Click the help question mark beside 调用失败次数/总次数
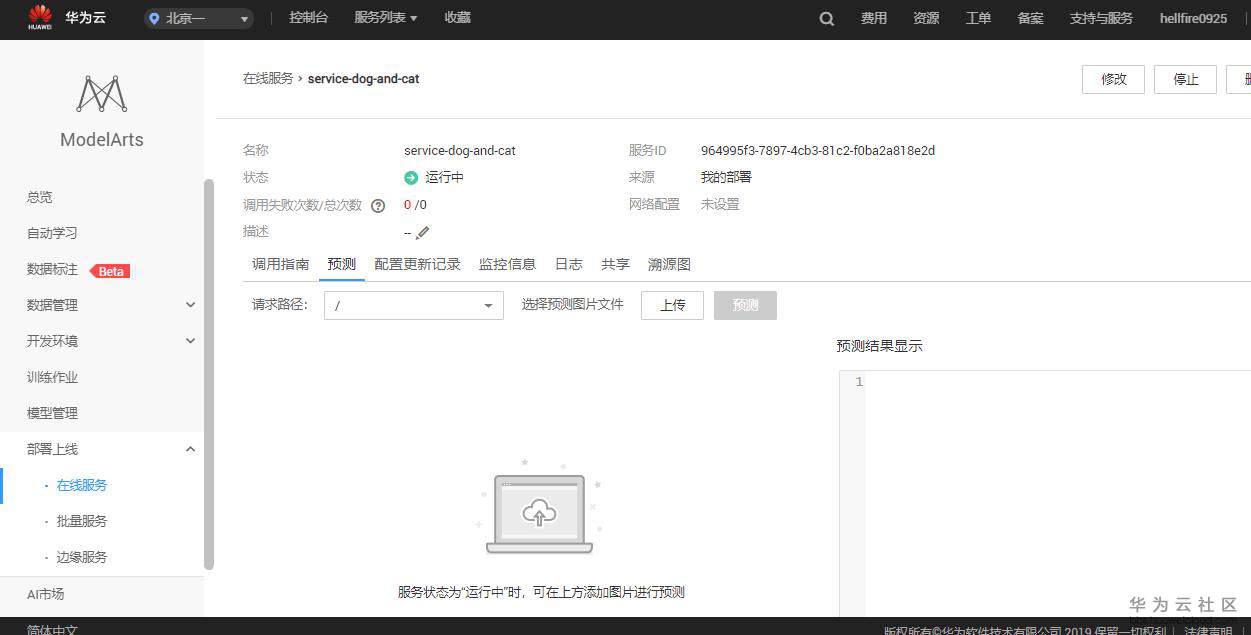Image resolution: width=1251 pixels, height=635 pixels. (378, 206)
